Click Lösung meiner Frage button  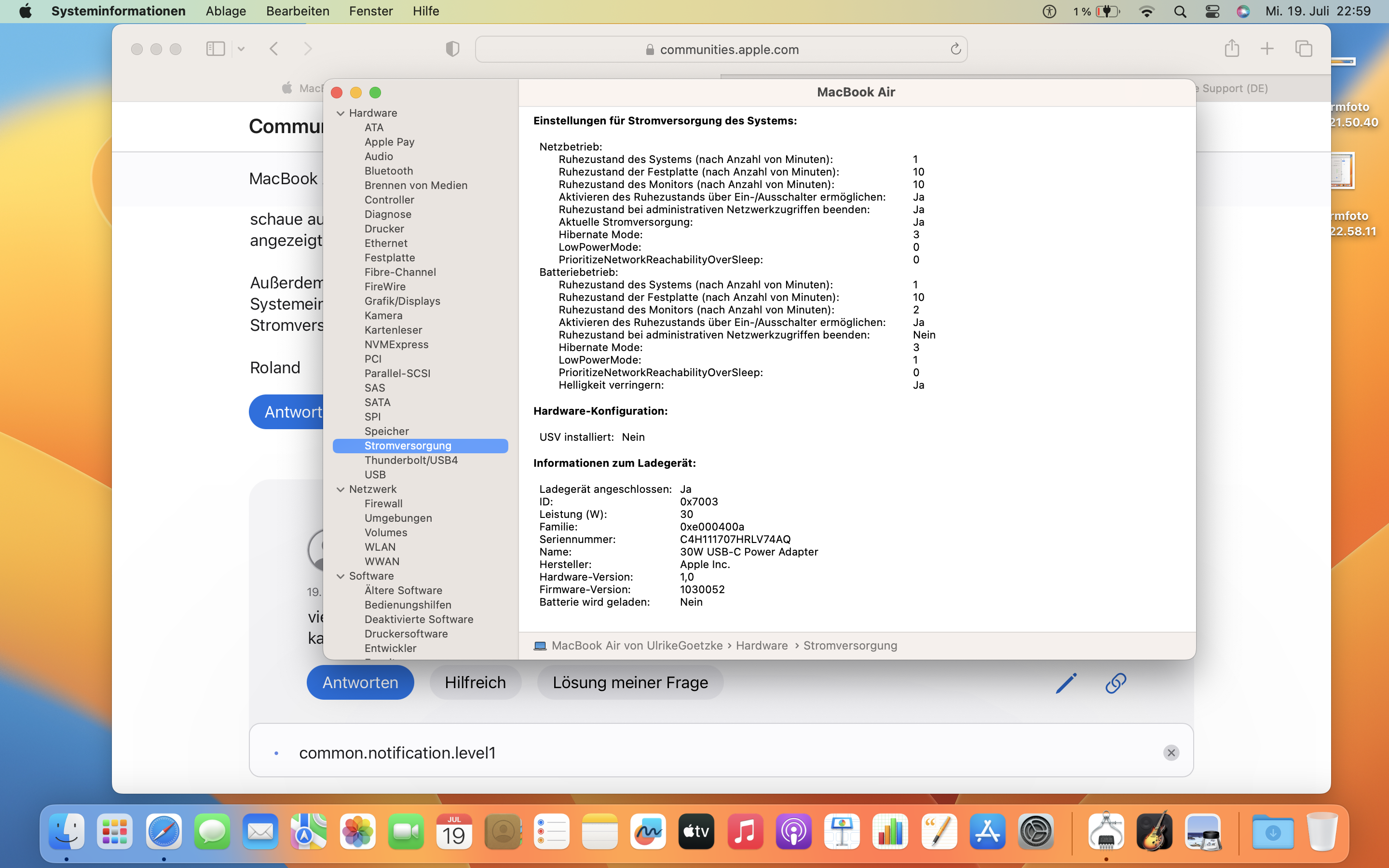[630, 682]
